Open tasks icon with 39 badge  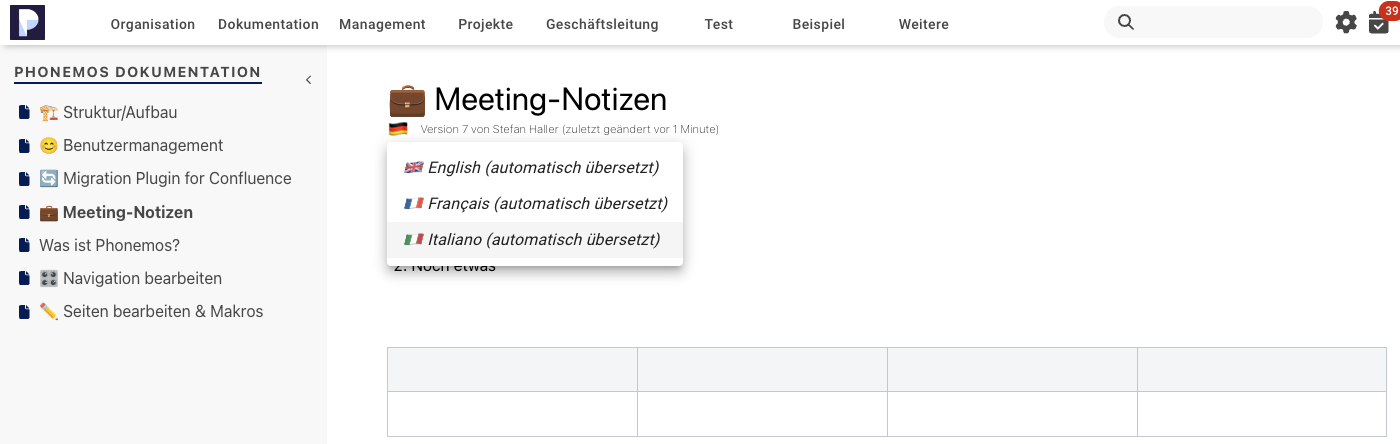[1379, 23]
